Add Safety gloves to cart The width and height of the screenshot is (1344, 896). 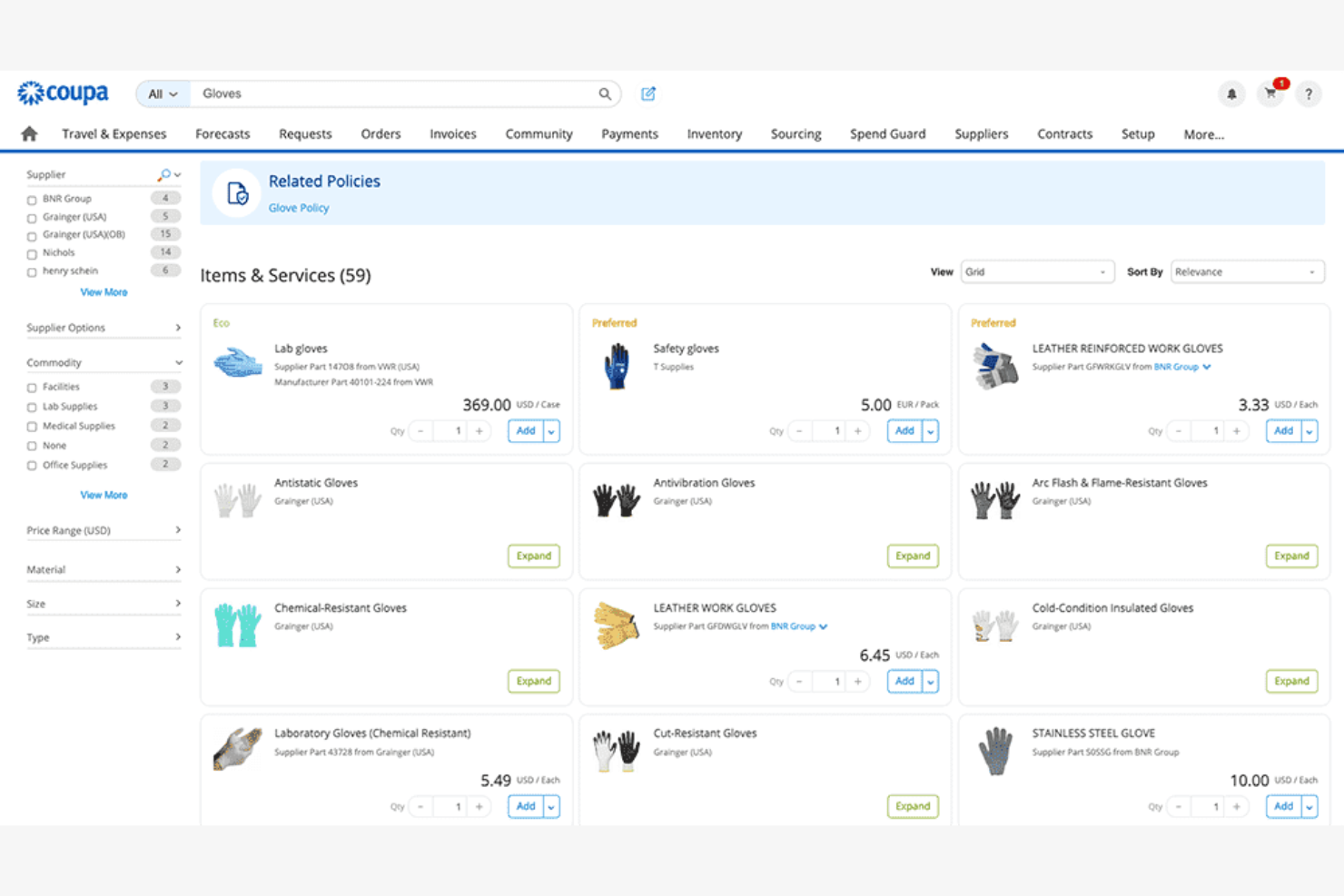pos(904,431)
